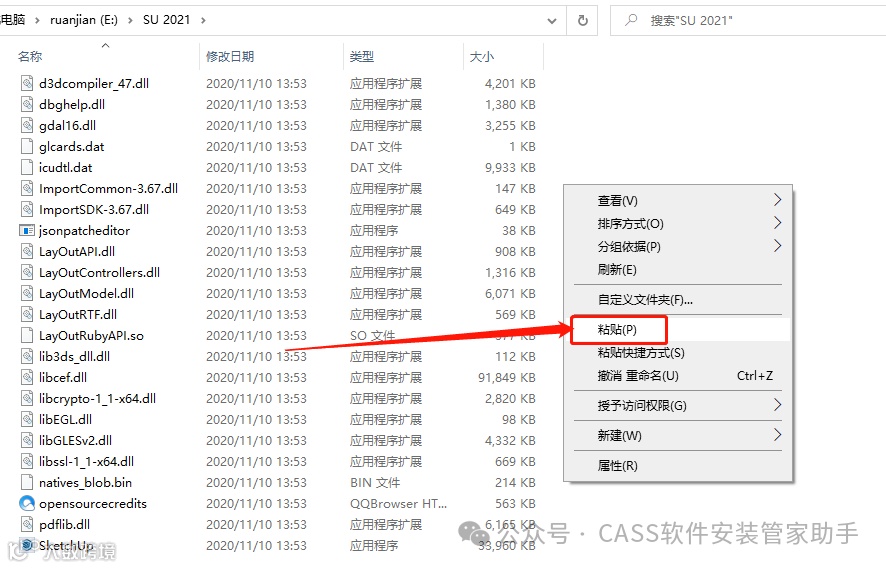Image resolution: width=886 pixels, height=568 pixels.
Task: Click the LayOutAPI.dll file icon
Action: [27, 252]
